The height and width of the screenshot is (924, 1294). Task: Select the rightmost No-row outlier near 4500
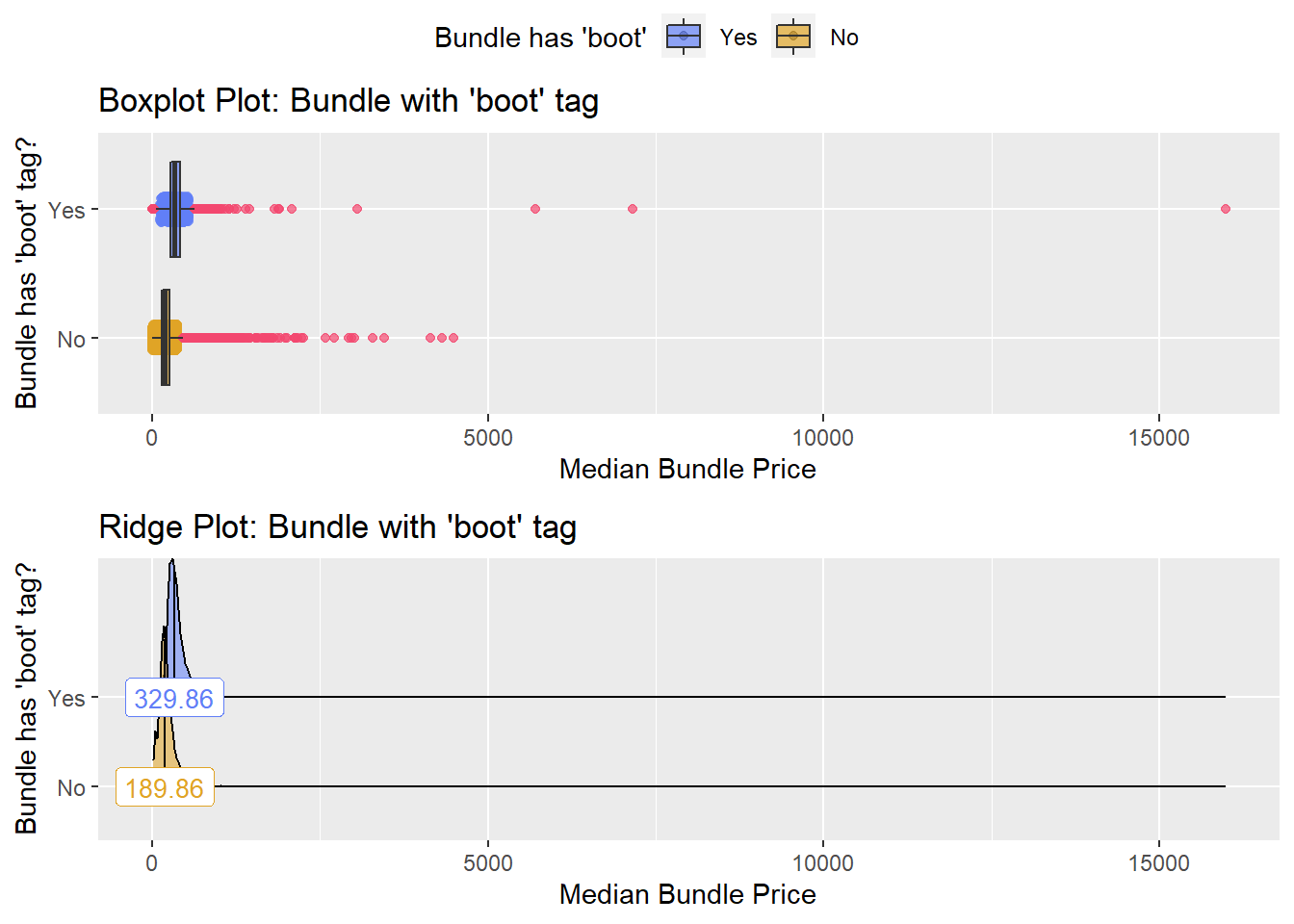453,338
